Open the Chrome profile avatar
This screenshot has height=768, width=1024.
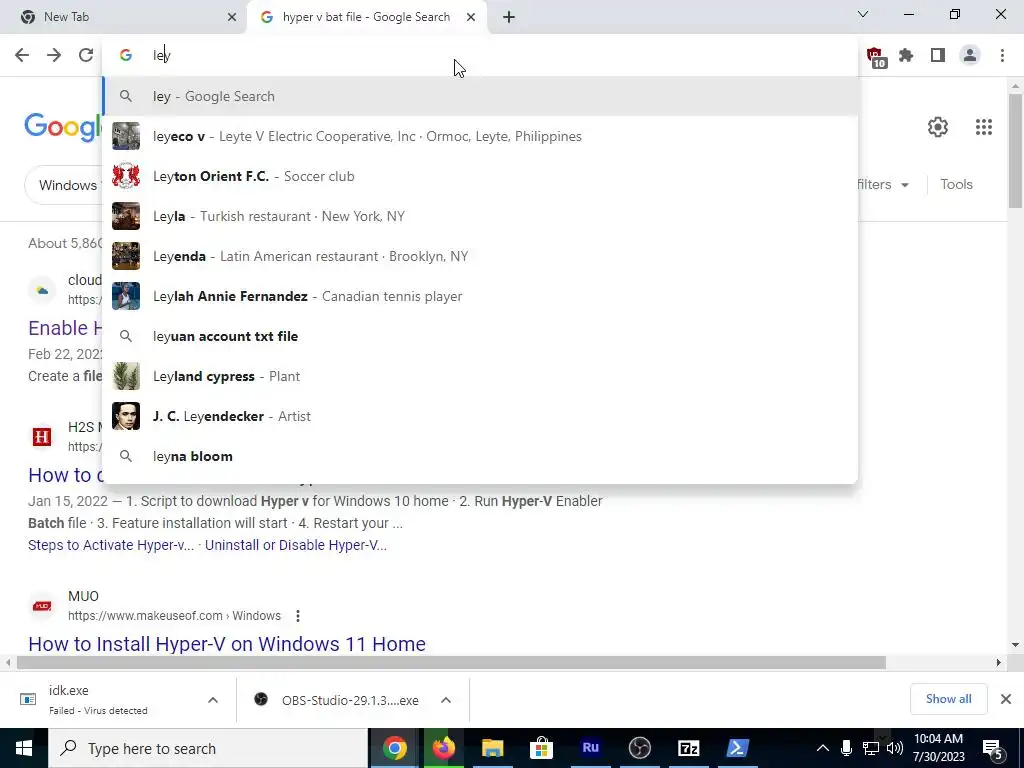pyautogui.click(x=970, y=56)
